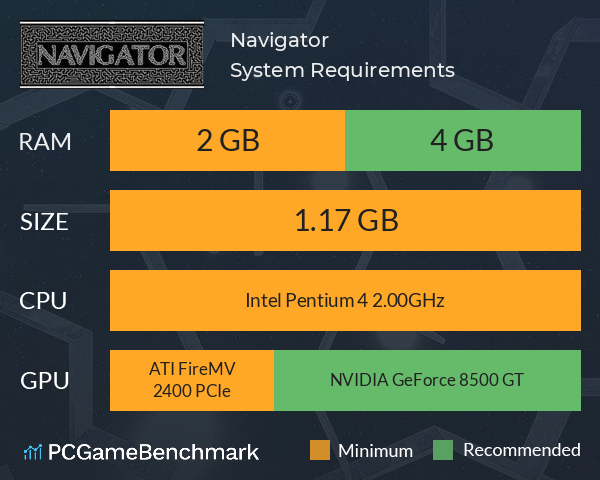Click the orange Minimum legend swatch
The height and width of the screenshot is (480, 600).
[320, 450]
